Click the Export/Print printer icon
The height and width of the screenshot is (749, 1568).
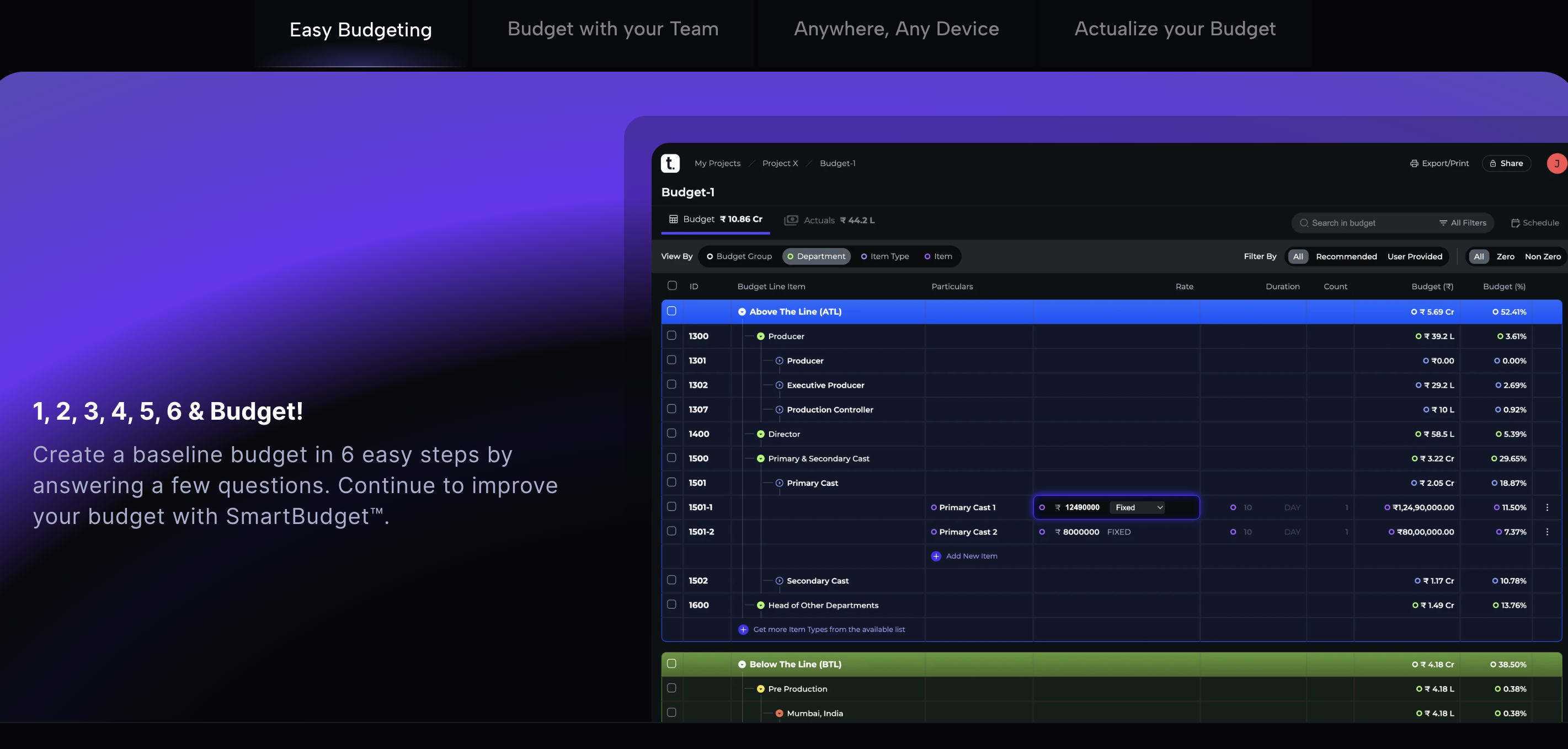(1414, 164)
